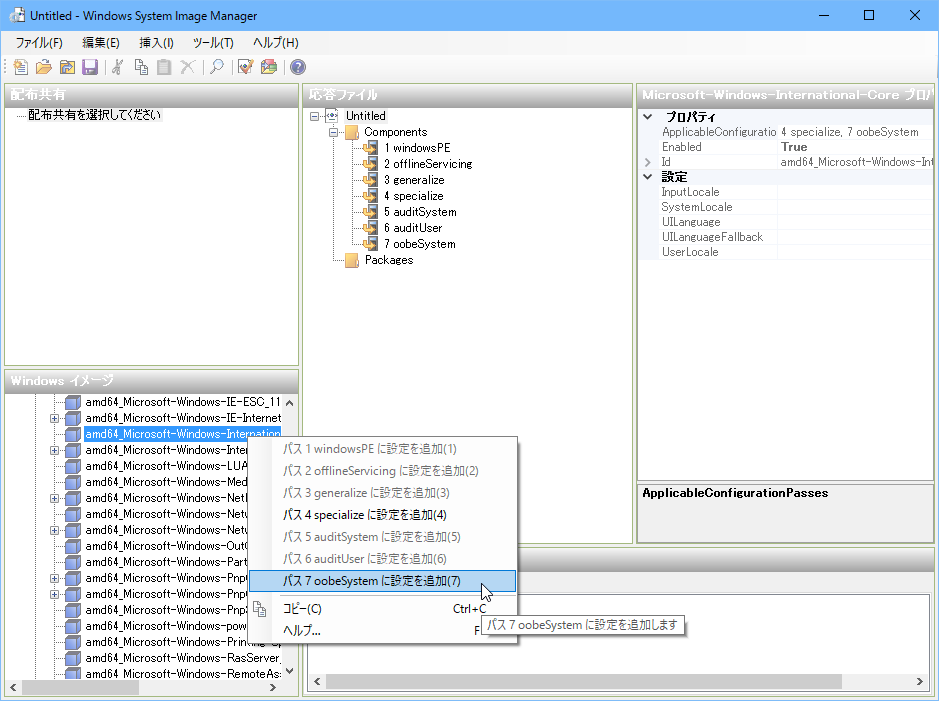Expand the amd64_Microsoft-Windows-IE-Internet node
The image size is (939, 701).
coord(54,418)
